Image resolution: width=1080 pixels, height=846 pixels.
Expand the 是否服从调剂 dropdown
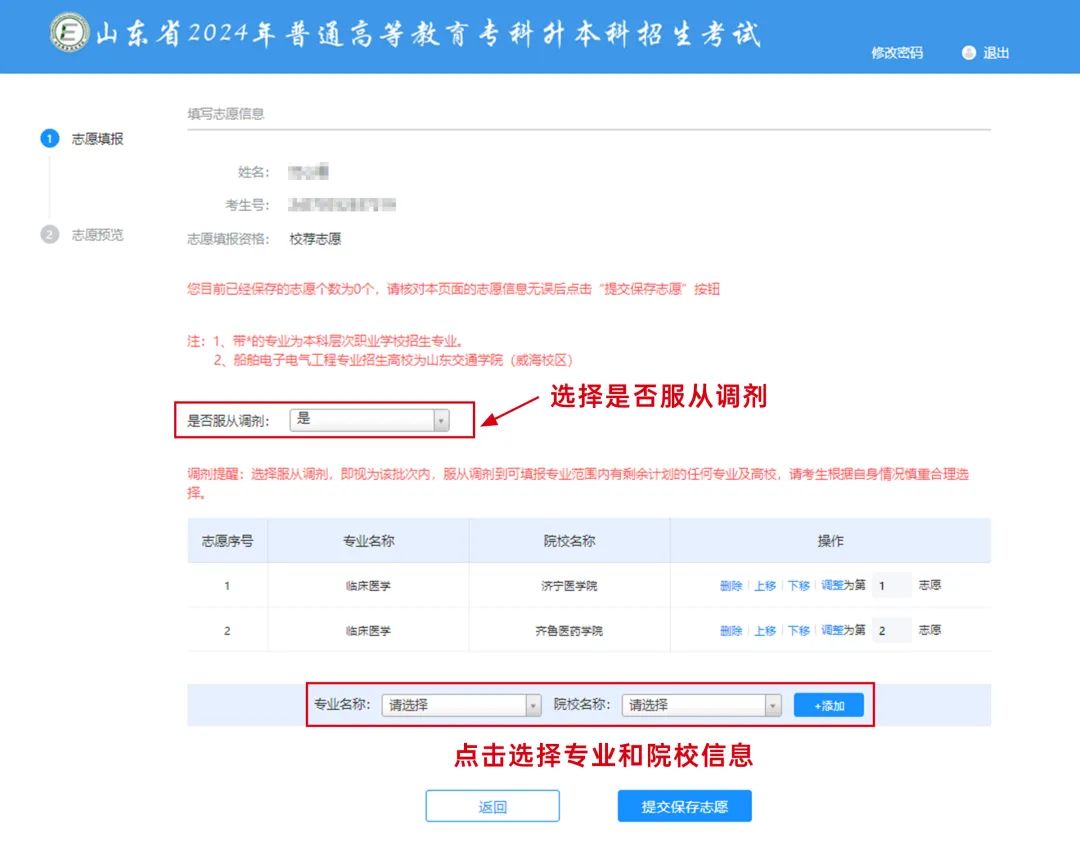[x=369, y=420]
